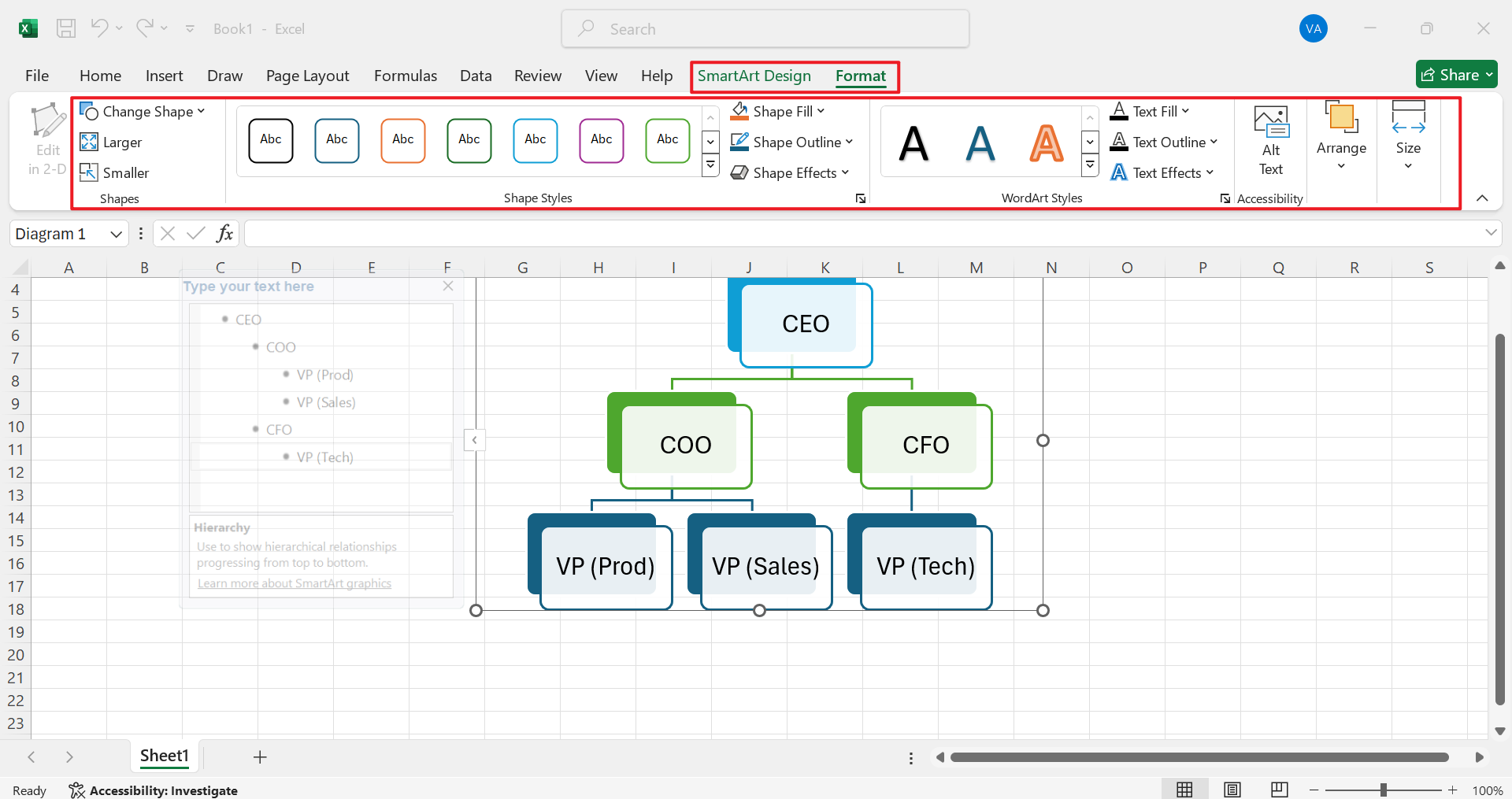Viewport: 1512px width, 799px height.
Task: Adjust the zoom slider
Action: pyautogui.click(x=1384, y=789)
